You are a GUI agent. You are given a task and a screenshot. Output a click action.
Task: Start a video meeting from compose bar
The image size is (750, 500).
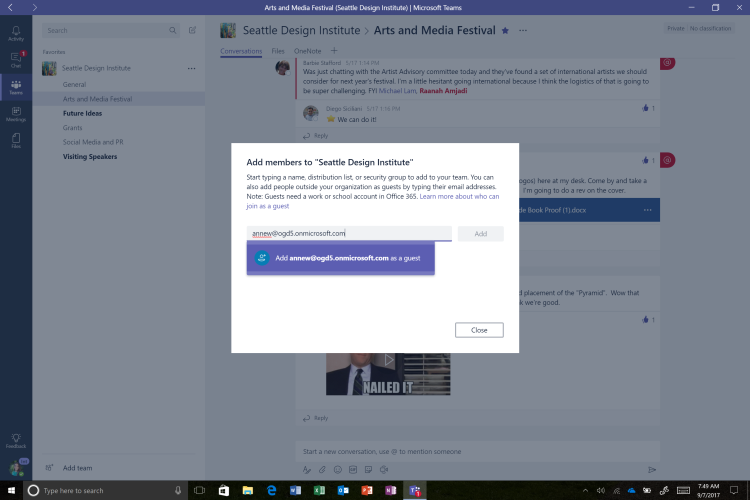pyautogui.click(x=384, y=470)
